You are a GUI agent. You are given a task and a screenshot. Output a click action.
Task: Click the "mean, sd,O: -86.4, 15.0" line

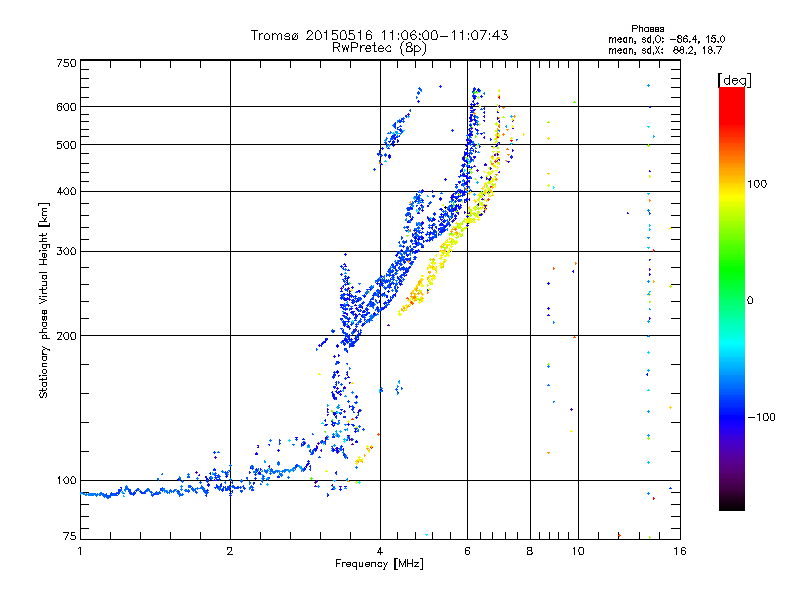tap(666, 39)
